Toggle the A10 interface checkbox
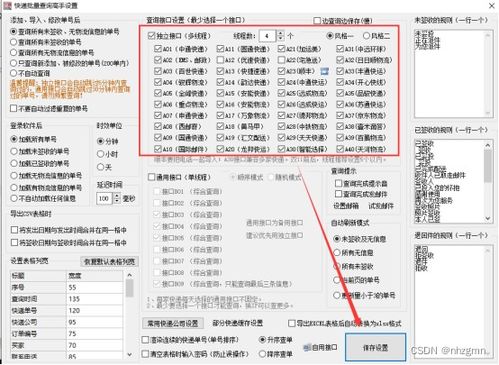 tap(158, 149)
